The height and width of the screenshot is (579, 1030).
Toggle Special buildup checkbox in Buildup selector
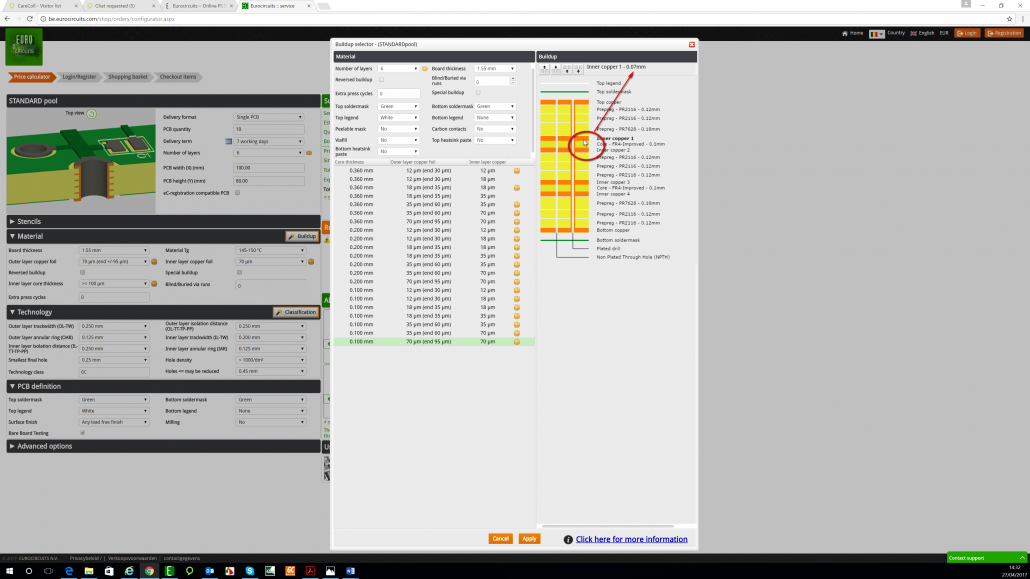tap(478, 93)
